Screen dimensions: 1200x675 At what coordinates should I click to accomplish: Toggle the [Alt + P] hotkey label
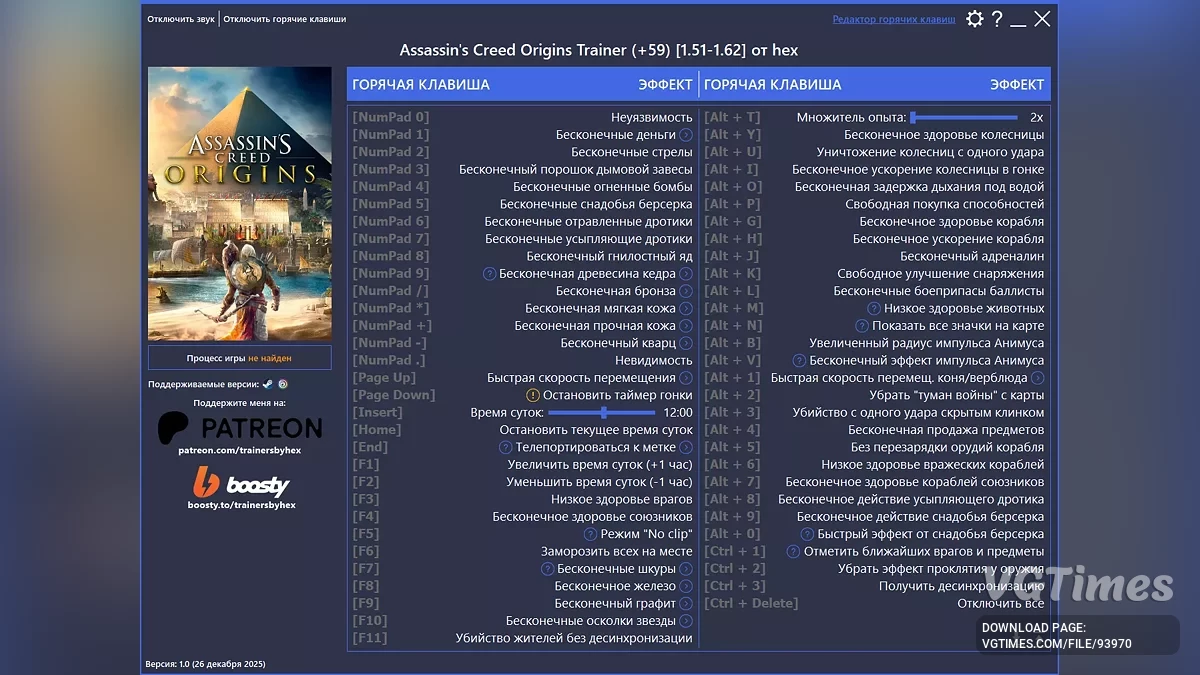(x=732, y=204)
